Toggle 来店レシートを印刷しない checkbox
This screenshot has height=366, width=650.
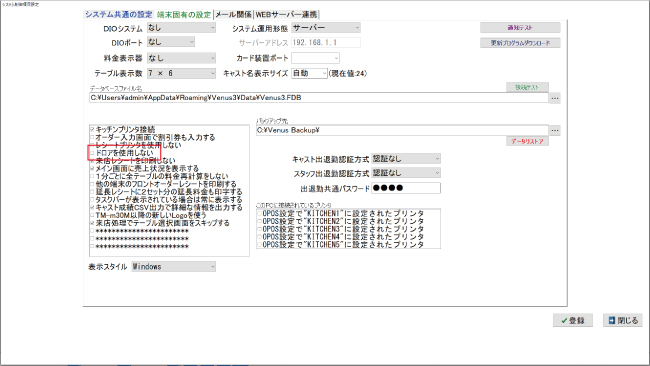click(92, 161)
